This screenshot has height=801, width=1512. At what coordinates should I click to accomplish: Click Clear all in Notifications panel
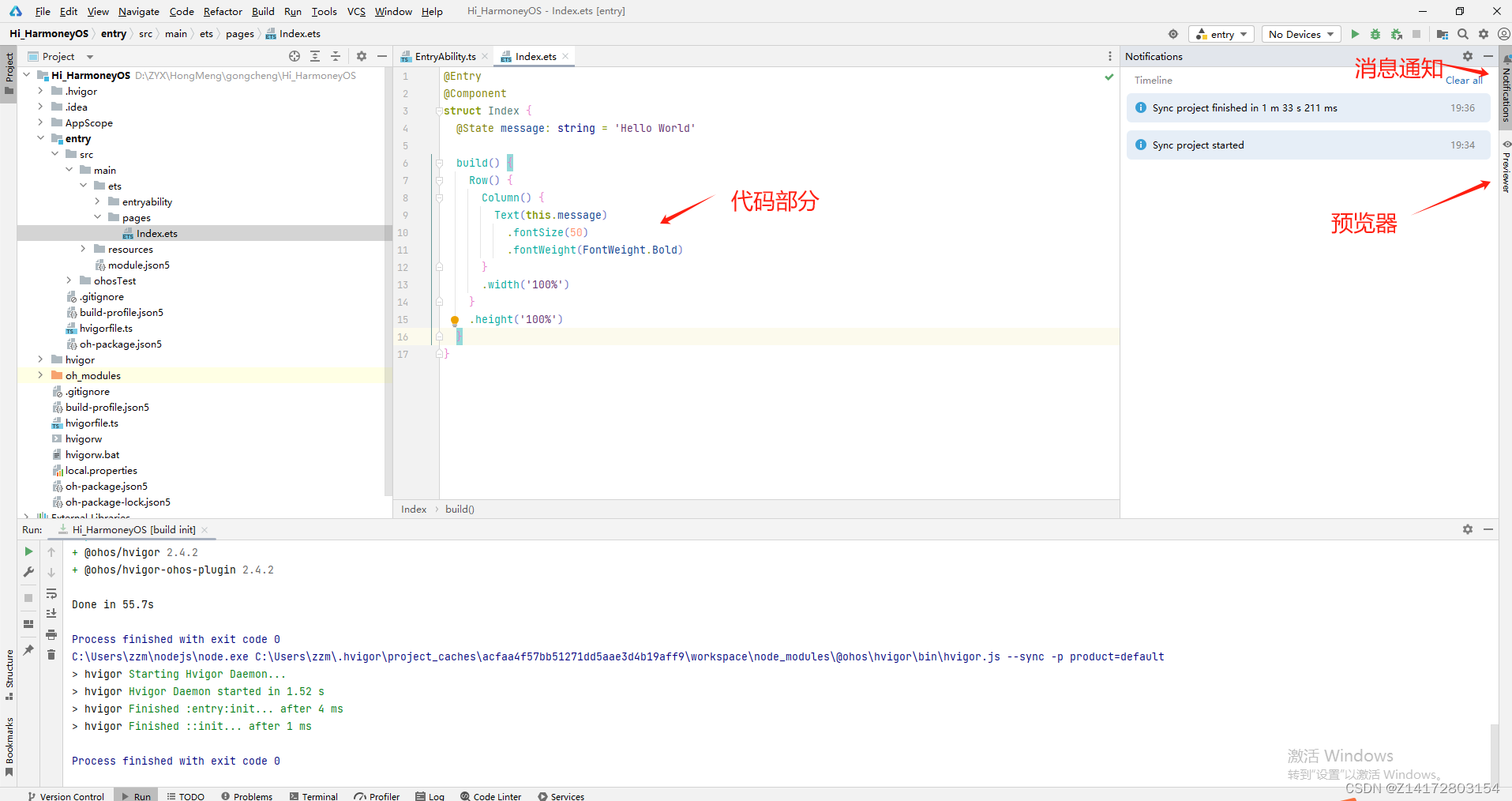click(1464, 80)
